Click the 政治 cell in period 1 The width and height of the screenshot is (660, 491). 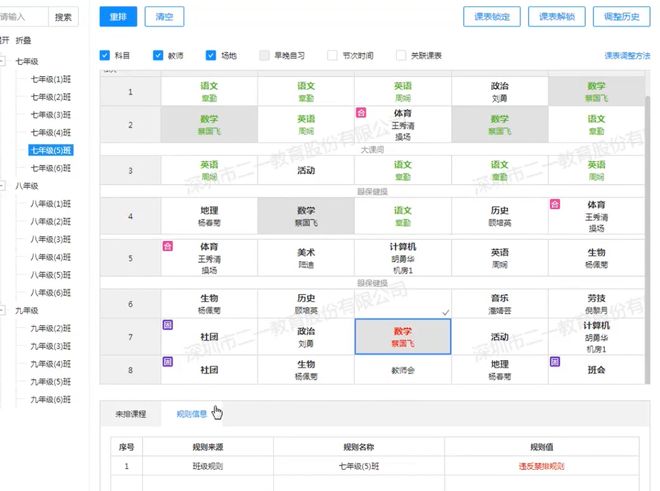click(x=500, y=91)
